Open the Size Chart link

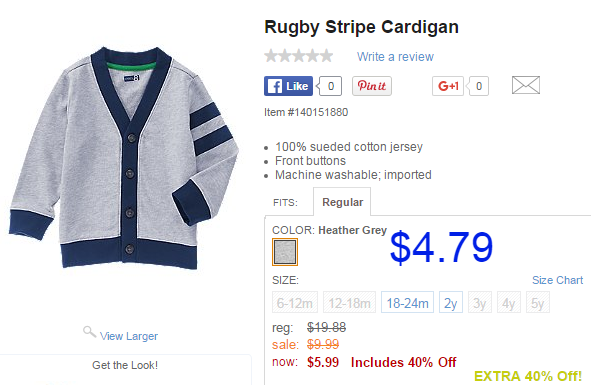tap(557, 280)
